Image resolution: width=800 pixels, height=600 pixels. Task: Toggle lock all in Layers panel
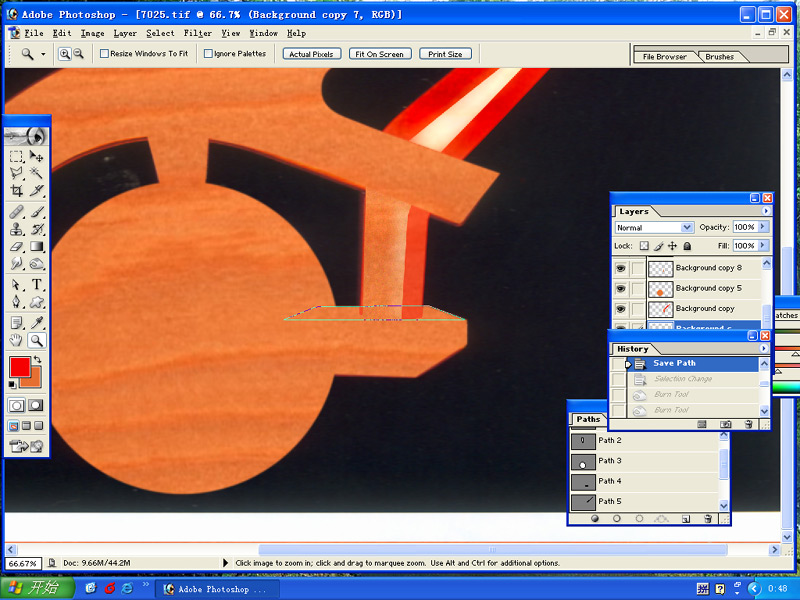(687, 246)
